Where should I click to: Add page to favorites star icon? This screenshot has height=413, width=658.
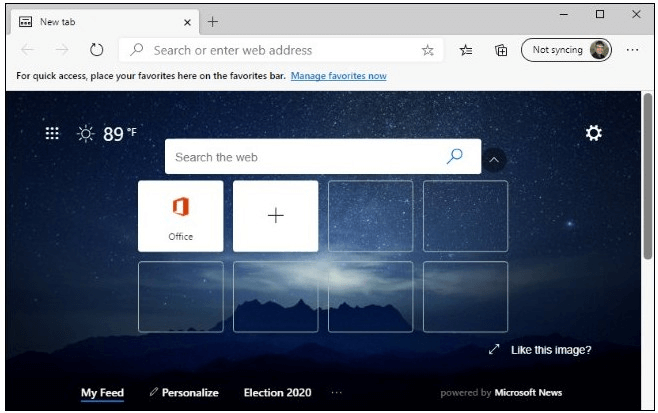coord(428,50)
